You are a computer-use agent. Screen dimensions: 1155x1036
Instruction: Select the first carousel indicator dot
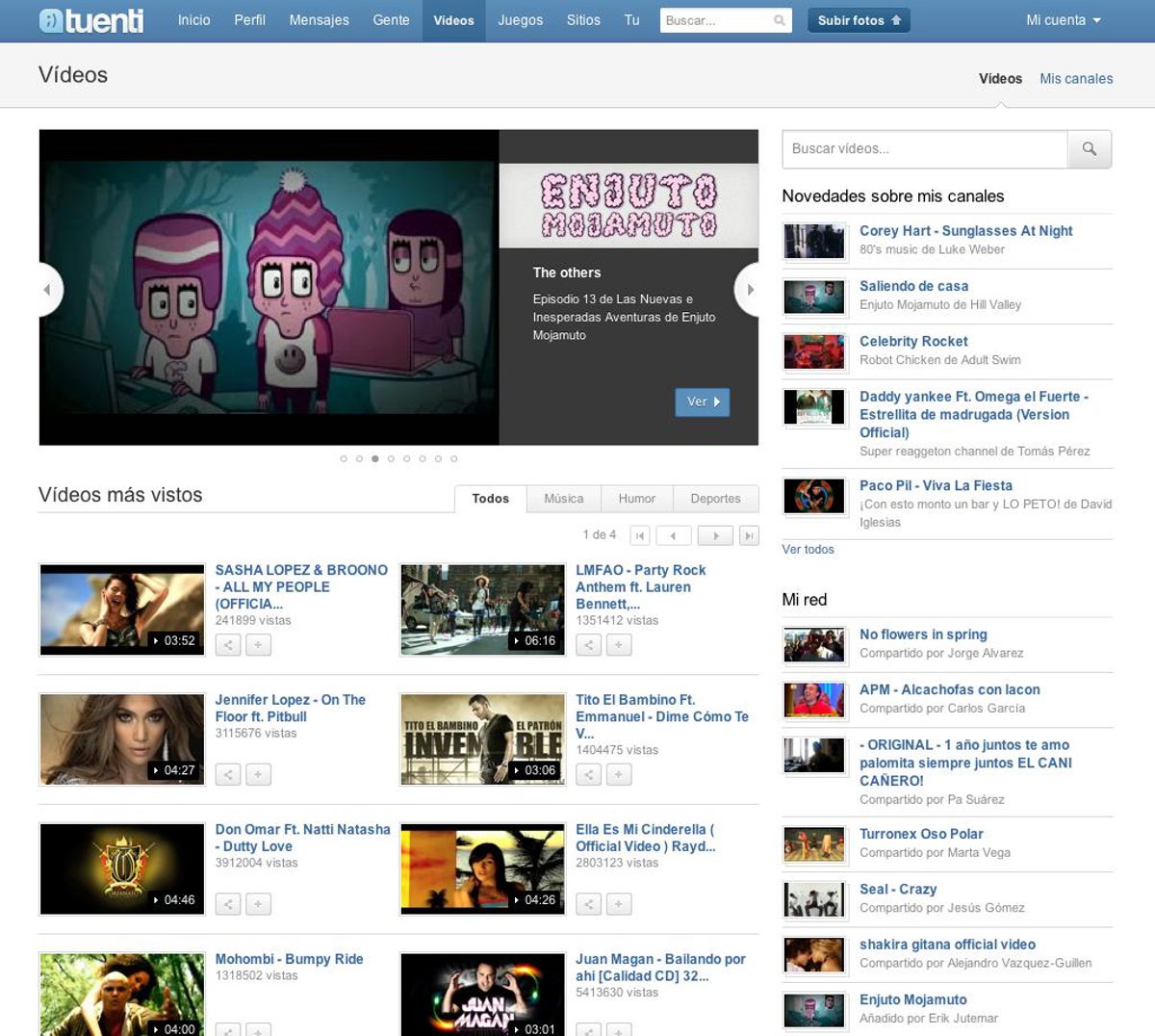344,459
